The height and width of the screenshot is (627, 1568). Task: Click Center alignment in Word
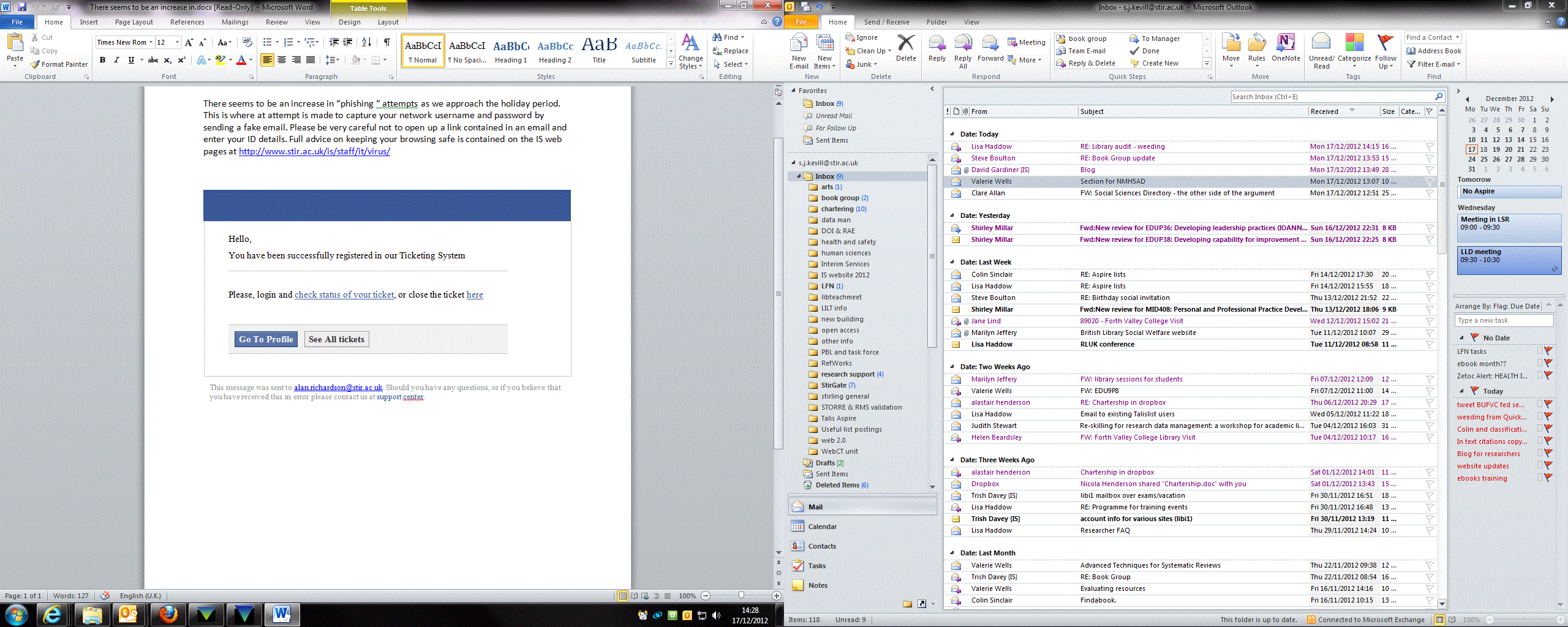(282, 60)
